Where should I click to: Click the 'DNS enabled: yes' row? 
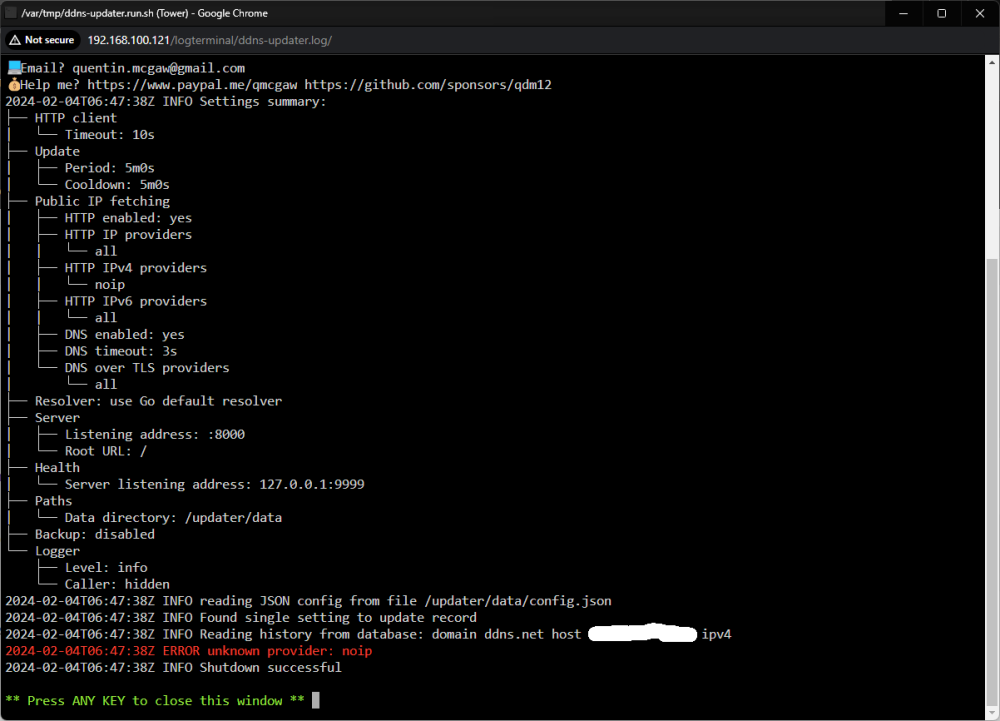click(124, 334)
